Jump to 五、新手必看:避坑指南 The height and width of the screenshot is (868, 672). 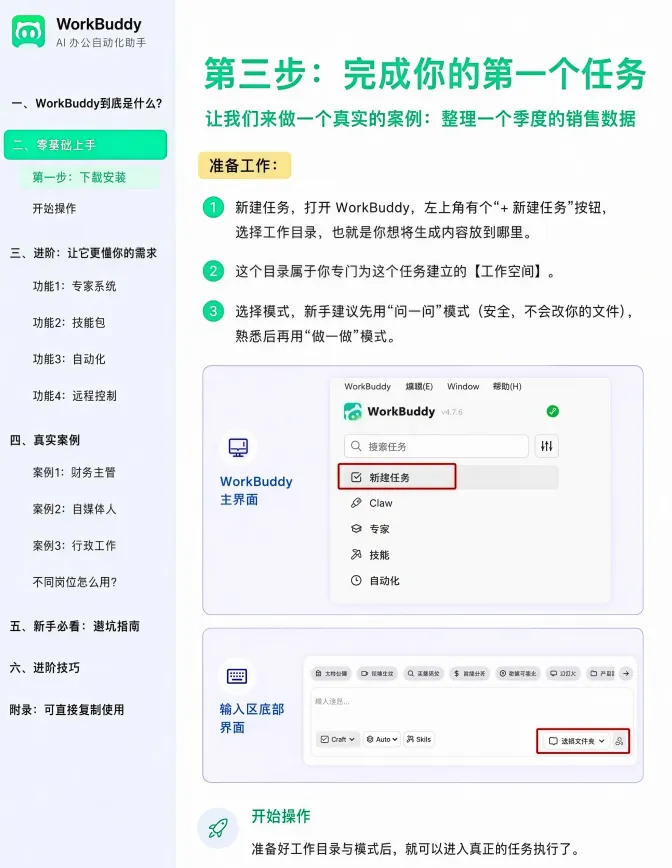[75, 626]
